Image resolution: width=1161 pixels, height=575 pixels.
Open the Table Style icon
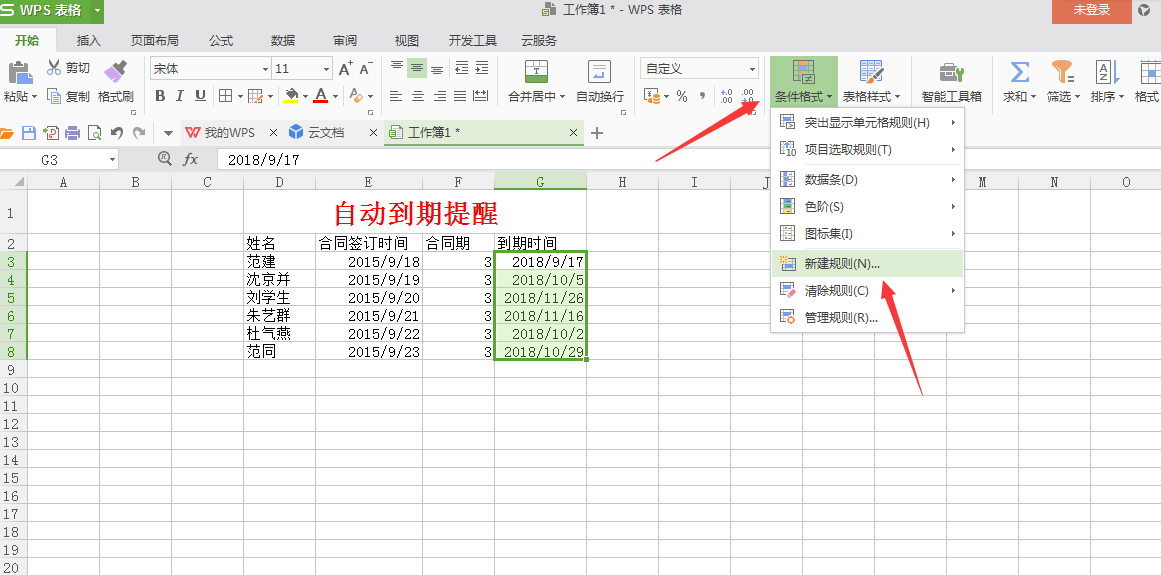(x=871, y=72)
